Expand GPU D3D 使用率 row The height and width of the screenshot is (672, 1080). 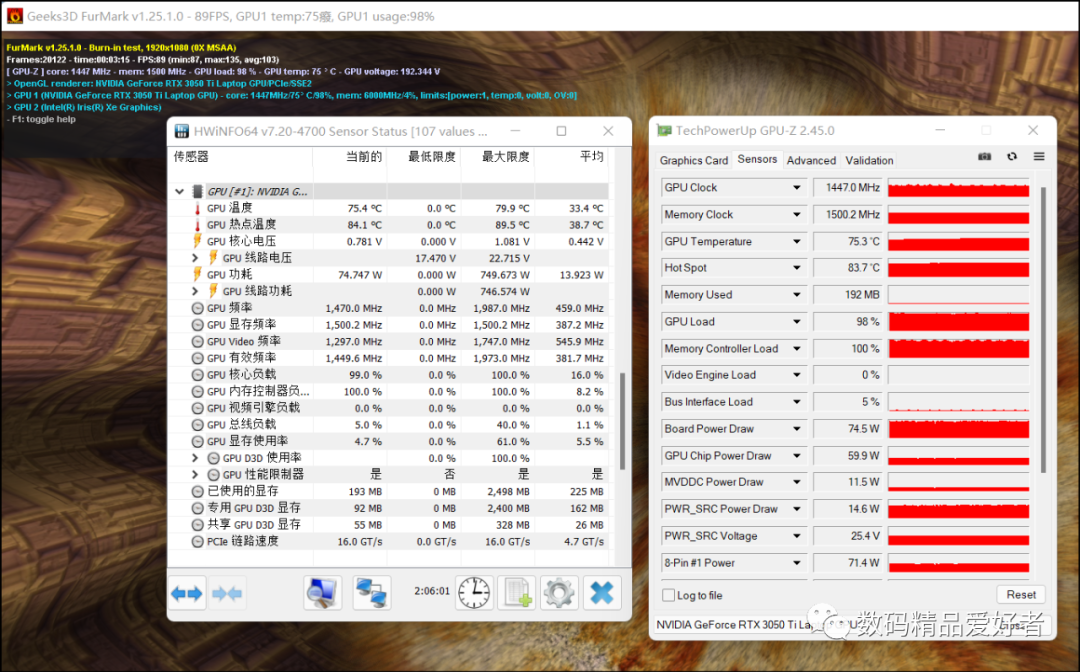click(x=195, y=458)
